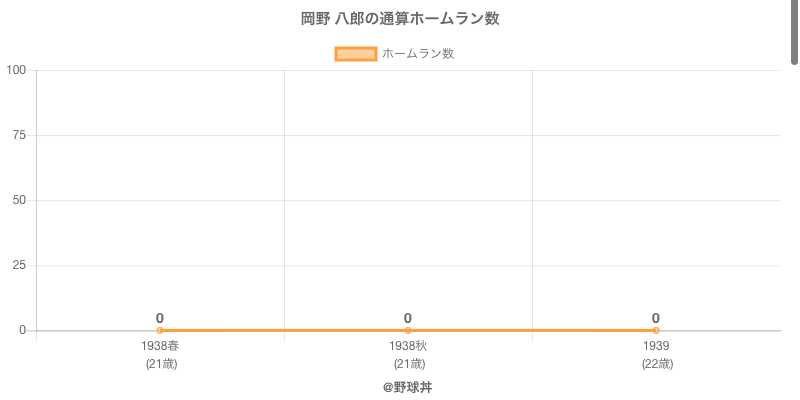Click the (21歳) age label under 1938春
This screenshot has width=800, height=400.
160,364
